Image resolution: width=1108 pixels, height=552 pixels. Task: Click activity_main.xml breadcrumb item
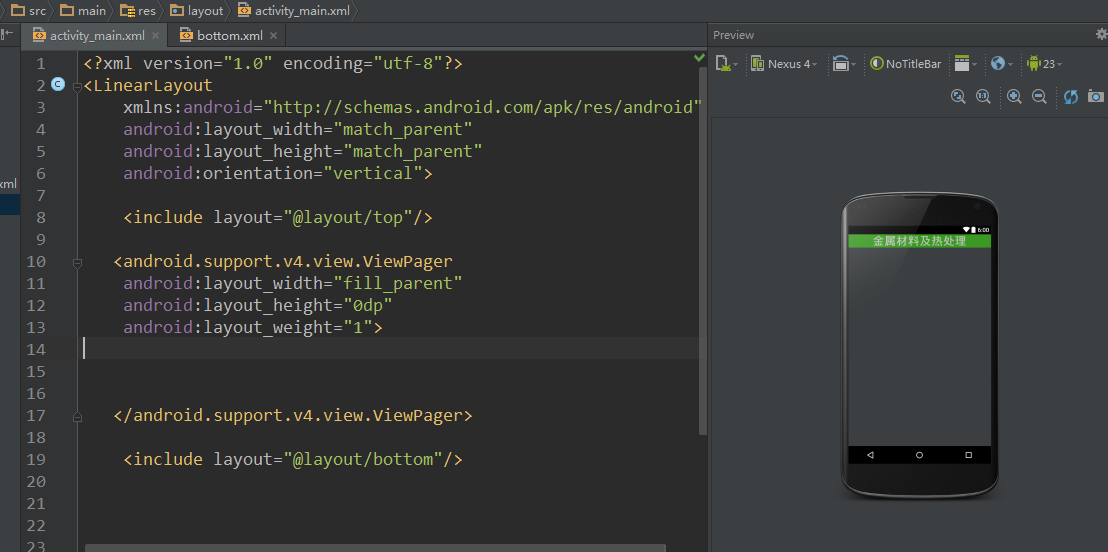point(294,11)
